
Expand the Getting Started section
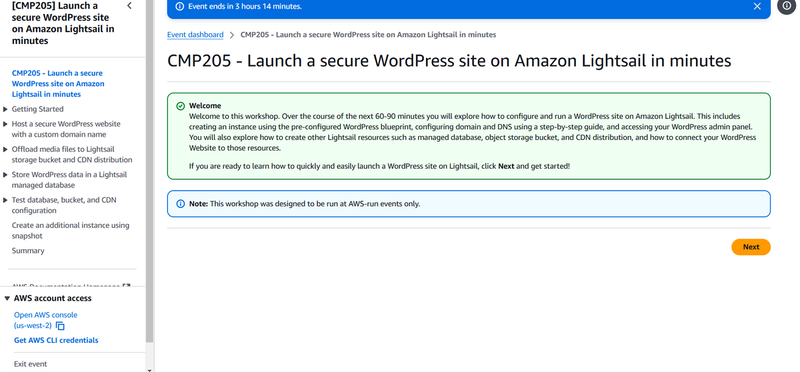click(6, 109)
